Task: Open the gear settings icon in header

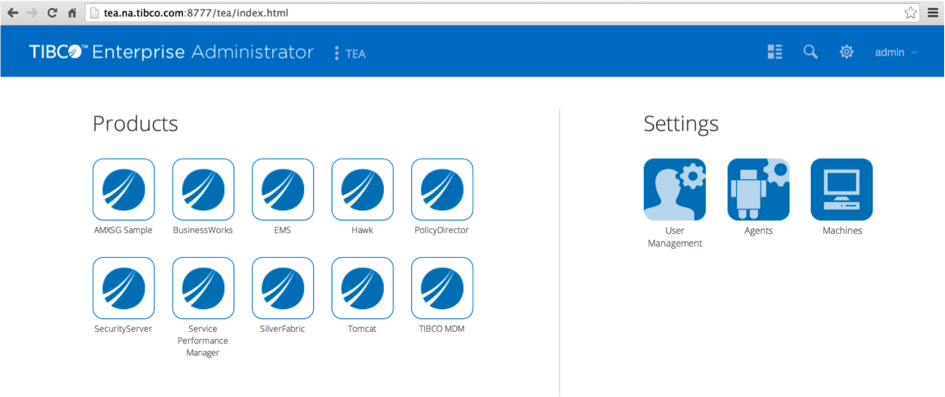Action: [x=847, y=52]
